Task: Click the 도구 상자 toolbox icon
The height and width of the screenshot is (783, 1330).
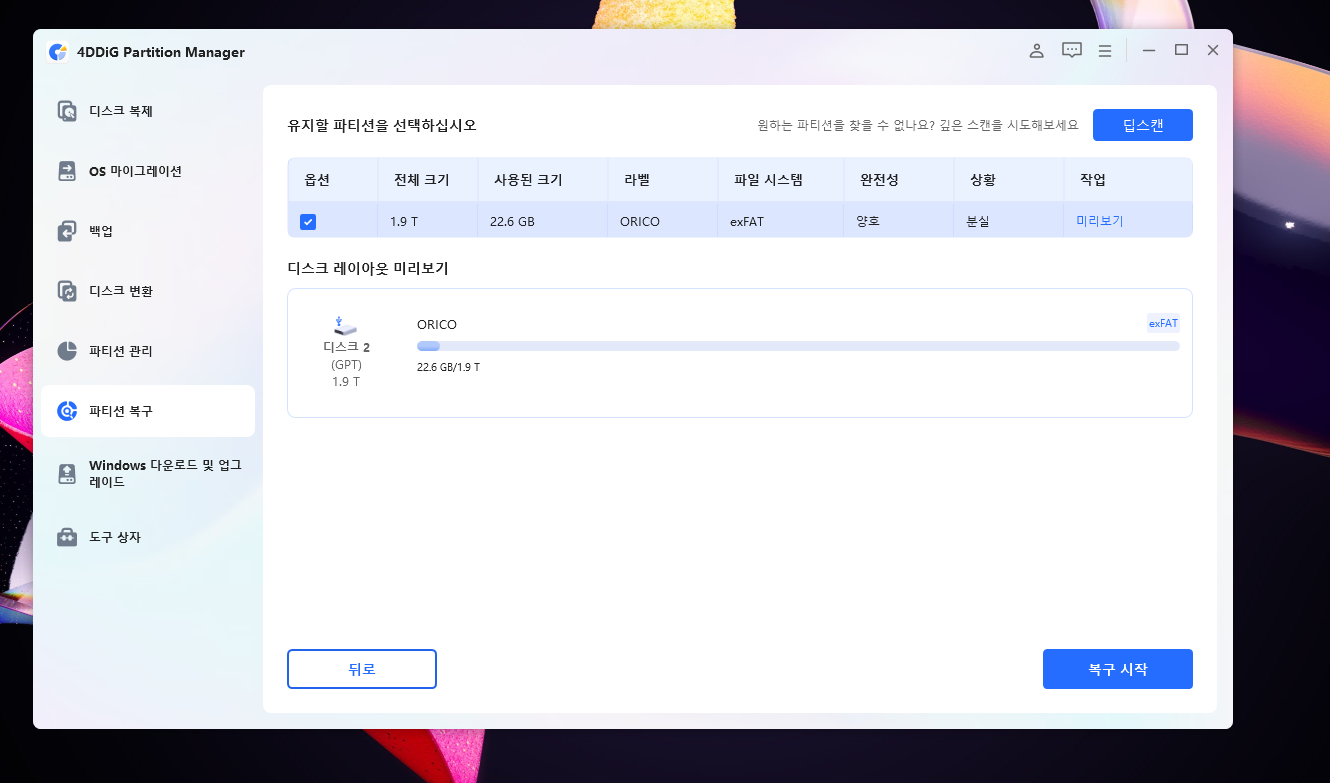Action: point(67,537)
